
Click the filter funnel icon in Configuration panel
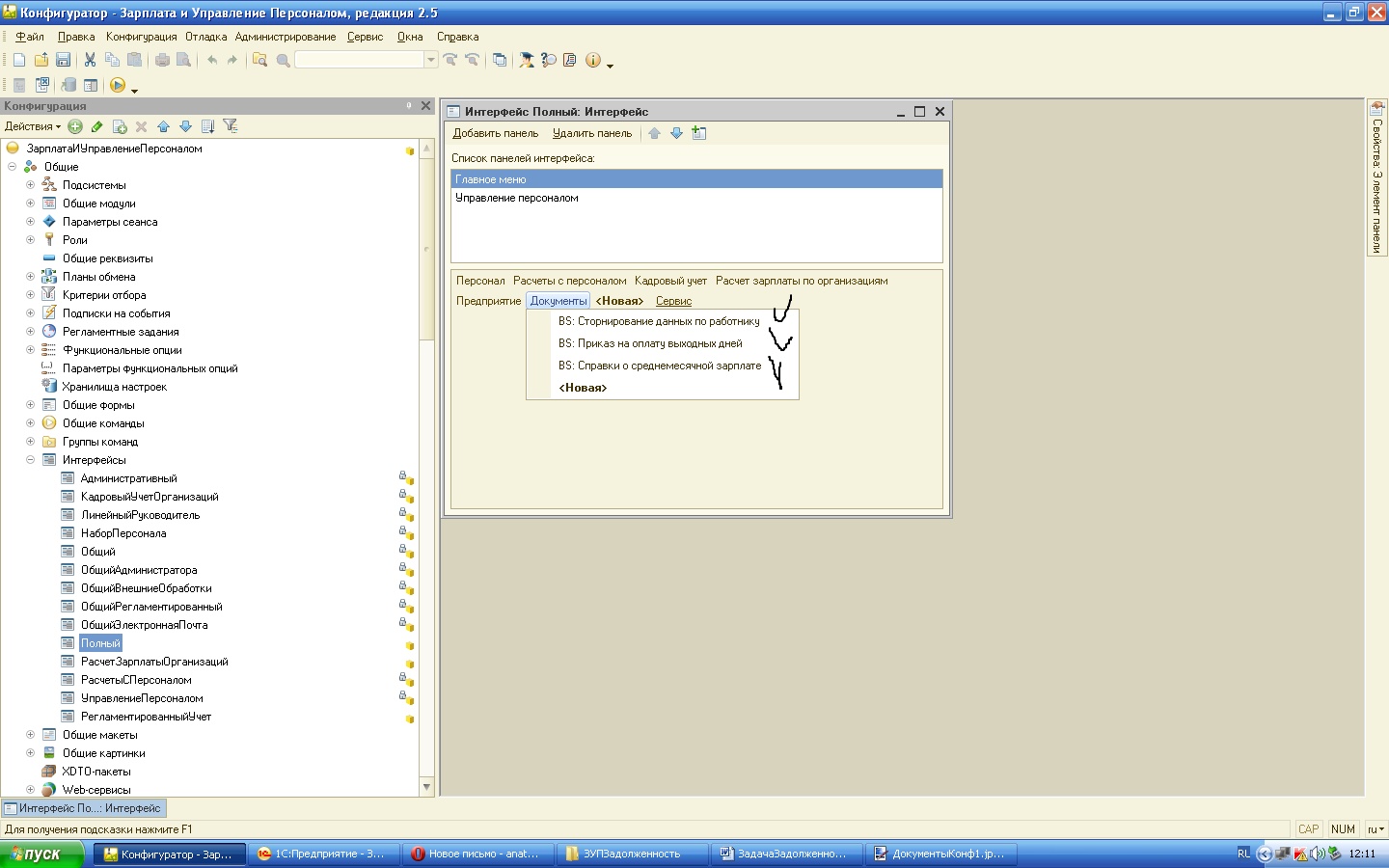click(230, 126)
